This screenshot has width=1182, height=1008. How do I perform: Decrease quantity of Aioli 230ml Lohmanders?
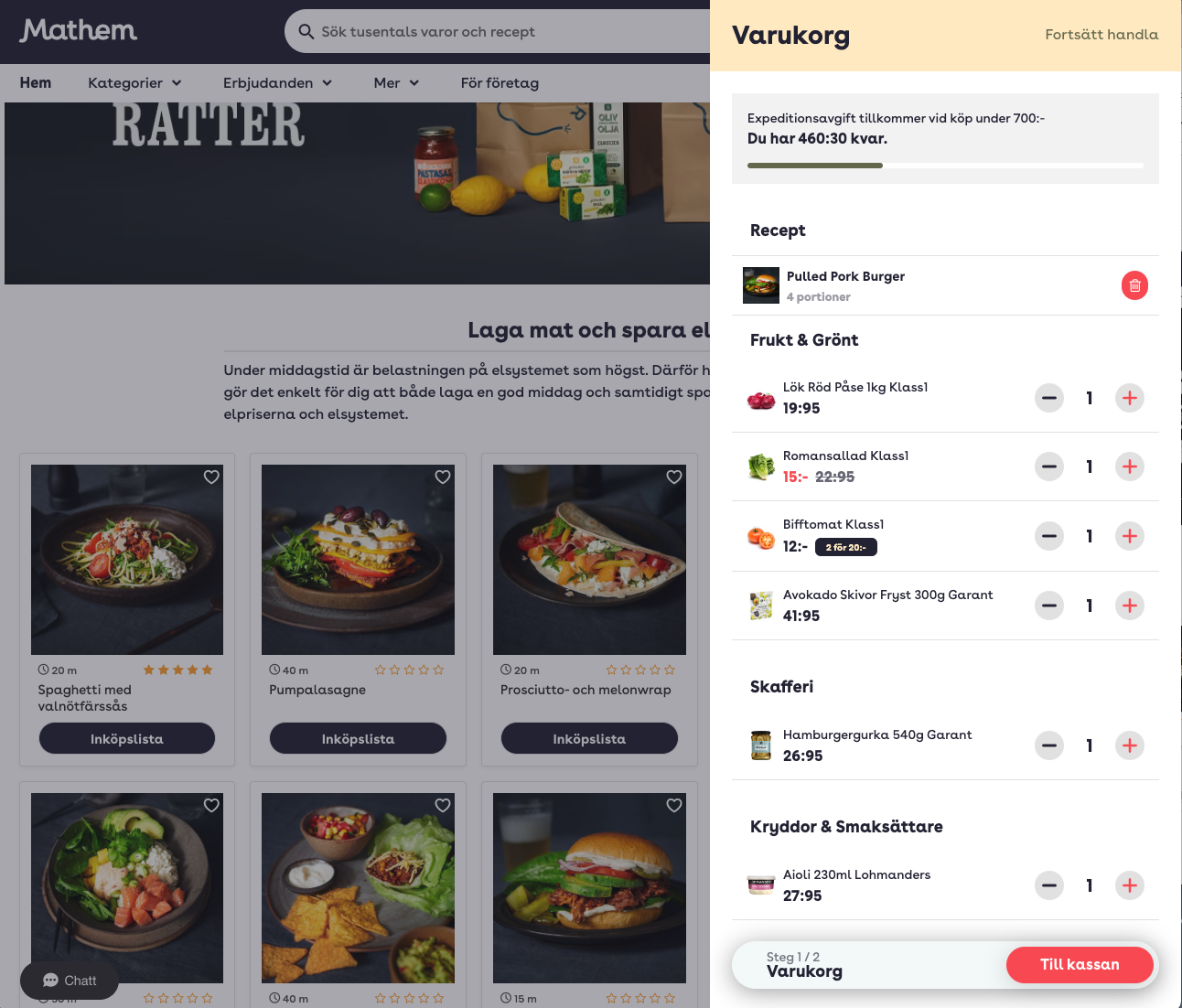tap(1049, 885)
